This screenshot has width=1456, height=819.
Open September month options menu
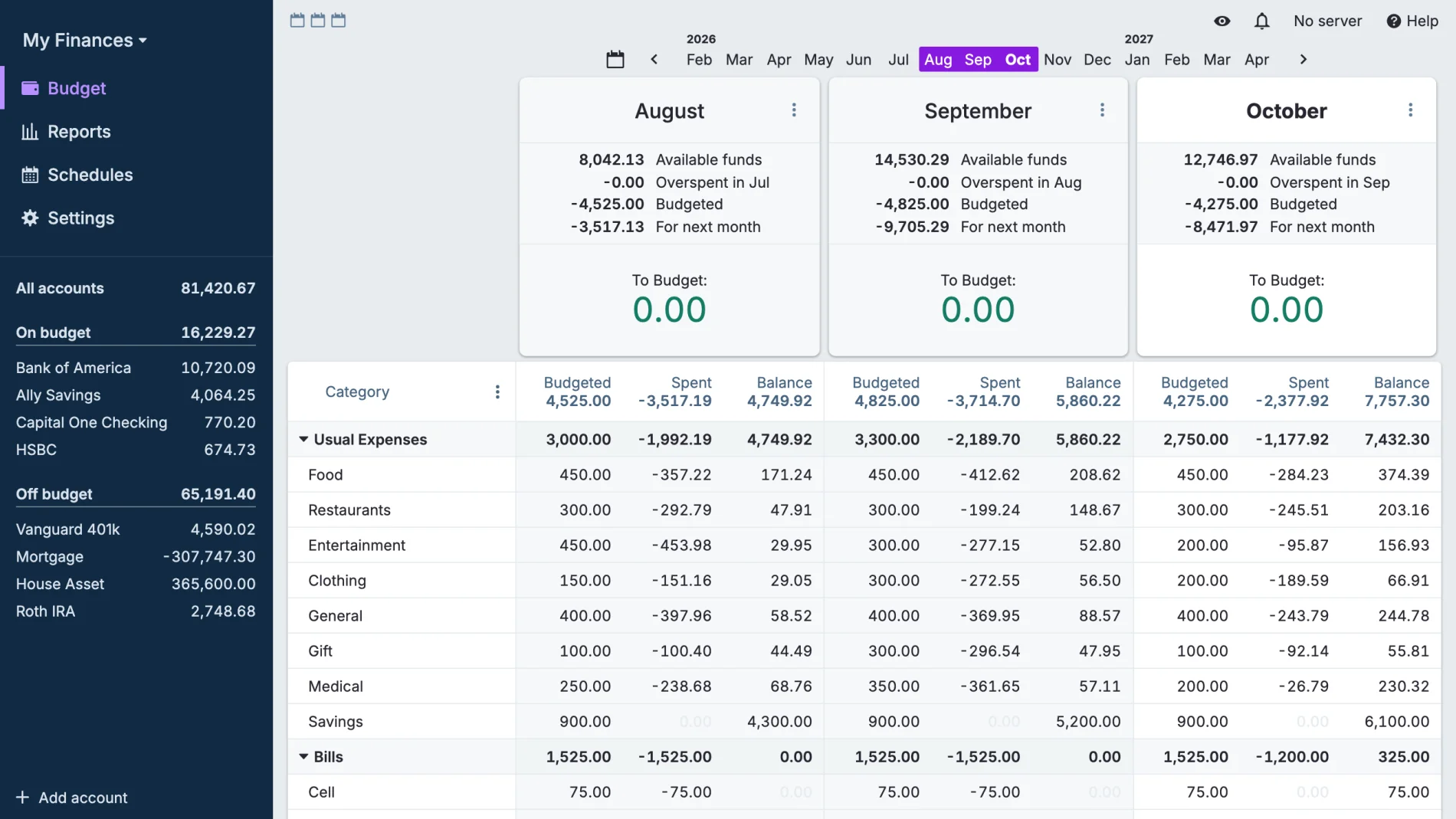pyautogui.click(x=1102, y=110)
